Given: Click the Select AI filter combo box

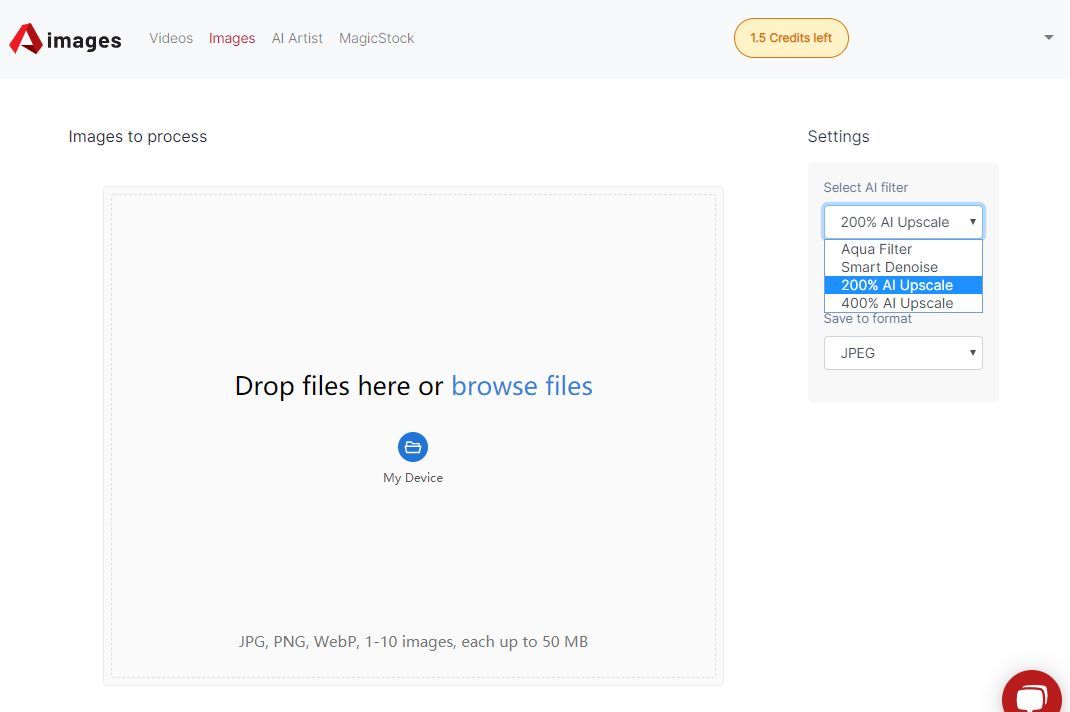Looking at the screenshot, I should click(x=903, y=222).
